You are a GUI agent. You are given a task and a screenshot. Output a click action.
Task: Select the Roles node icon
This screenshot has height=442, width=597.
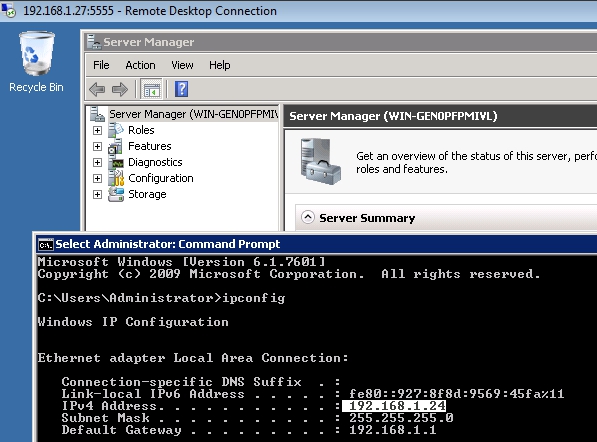click(116, 130)
